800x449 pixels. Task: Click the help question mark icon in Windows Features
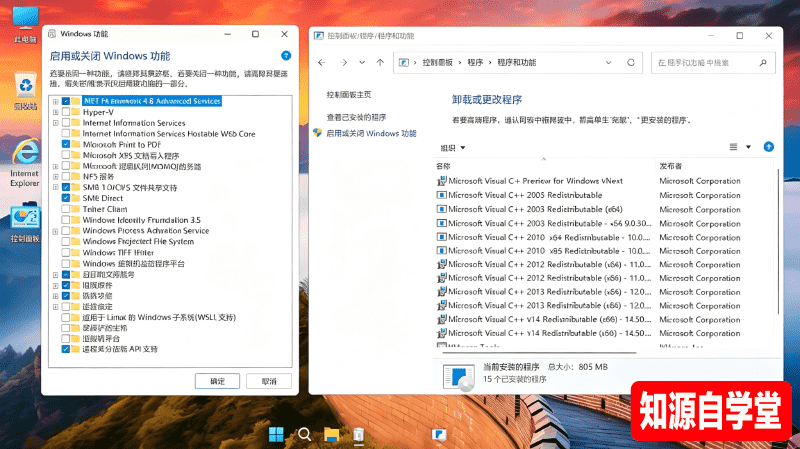286,55
